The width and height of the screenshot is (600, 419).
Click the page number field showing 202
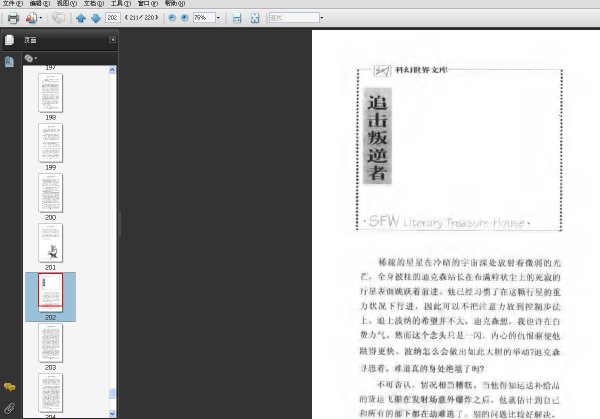click(113, 18)
